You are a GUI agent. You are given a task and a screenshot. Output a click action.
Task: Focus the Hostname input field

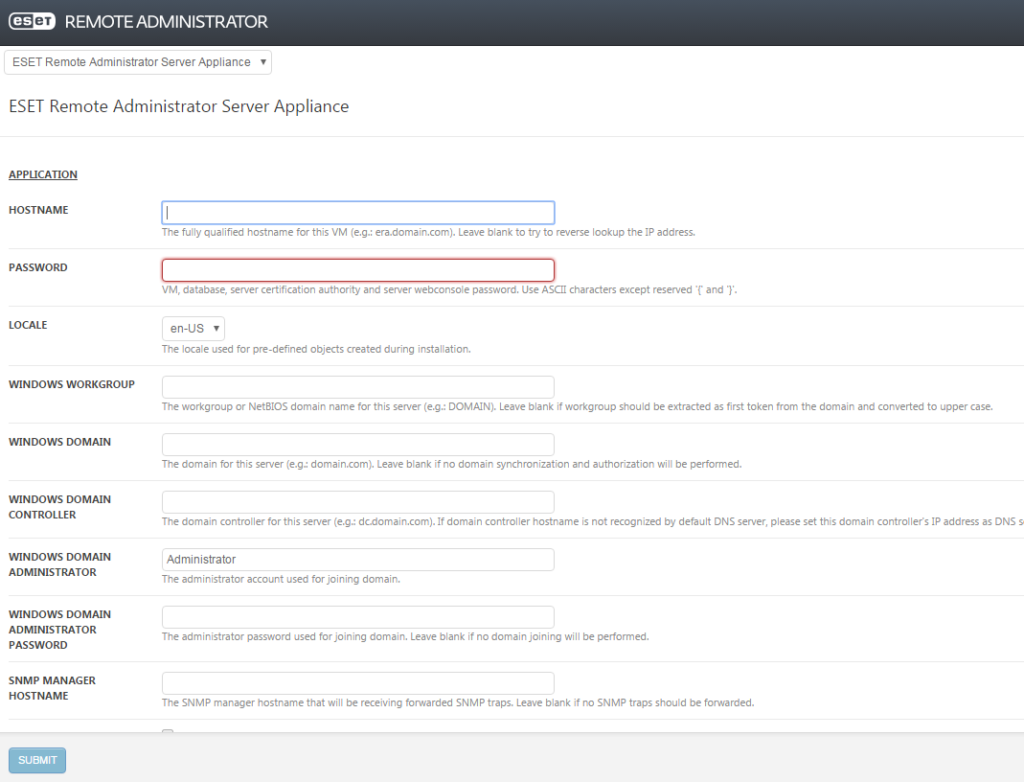point(358,212)
